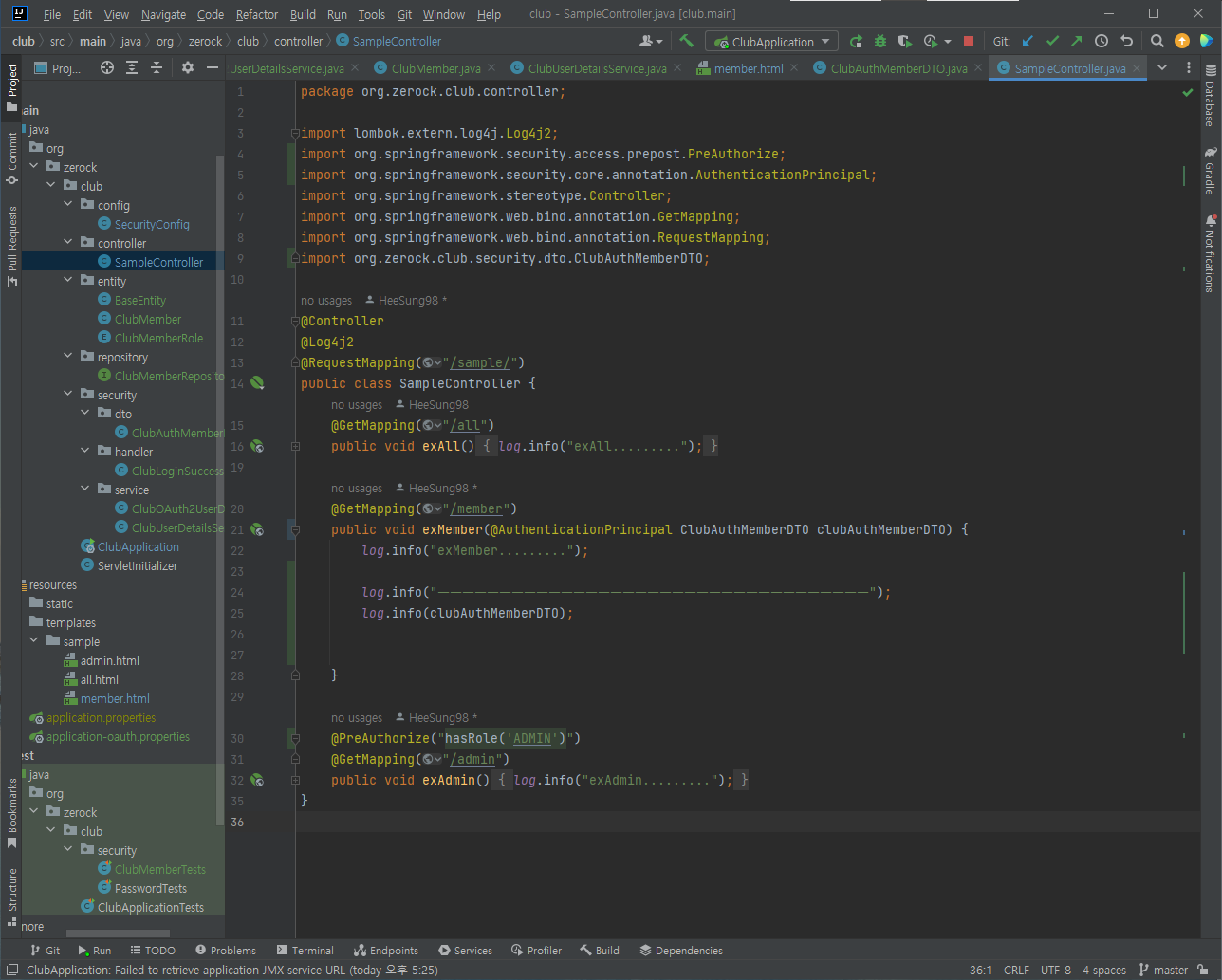The image size is (1222, 980).
Task: Select SecurityConfig in project tree
Action: coord(143,224)
